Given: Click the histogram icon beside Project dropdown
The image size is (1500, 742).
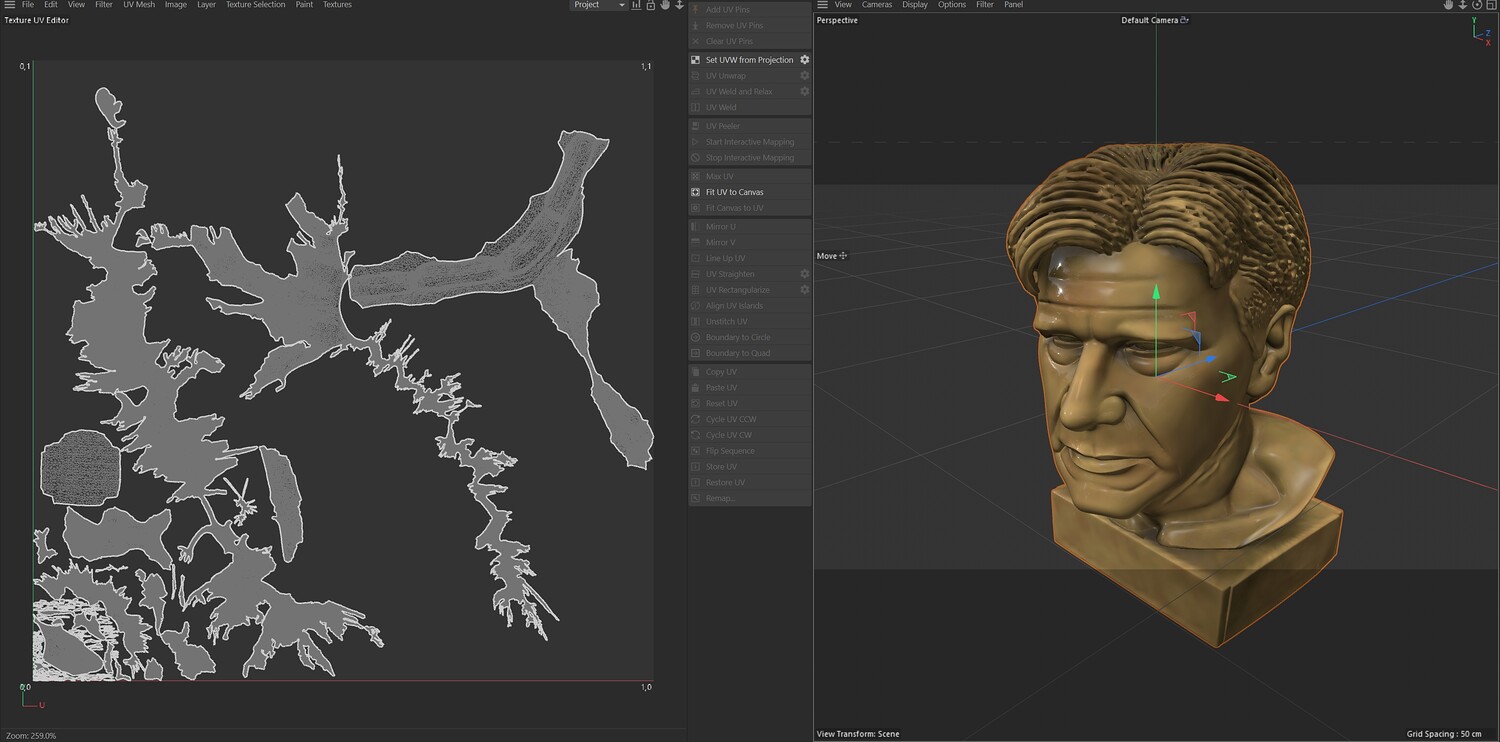Looking at the screenshot, I should coord(636,5).
